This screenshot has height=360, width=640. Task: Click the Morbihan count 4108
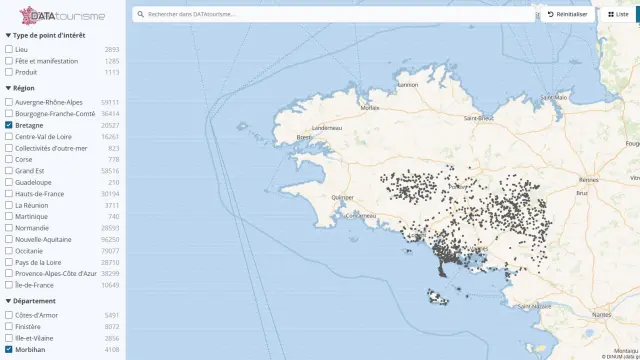(x=112, y=350)
